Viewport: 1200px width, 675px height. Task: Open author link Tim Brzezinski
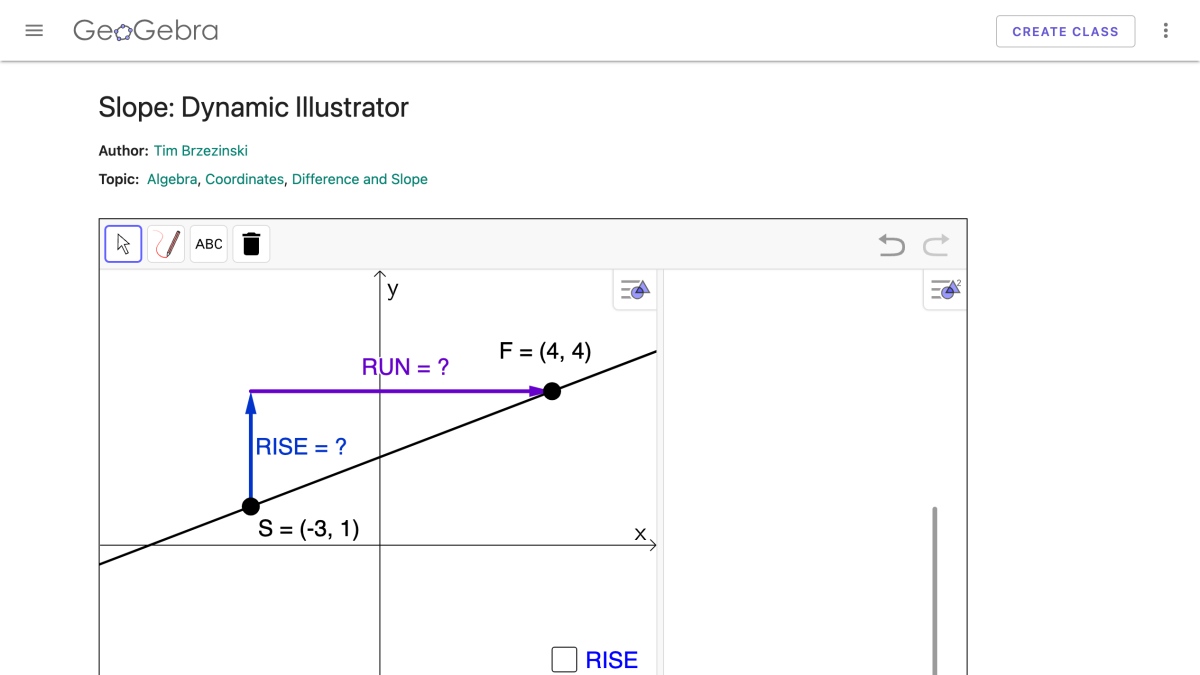click(x=201, y=150)
